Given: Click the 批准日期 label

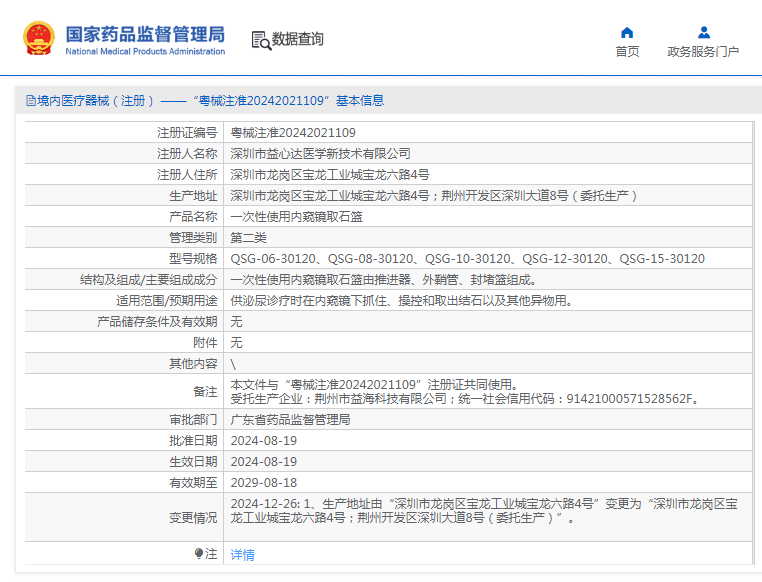Looking at the screenshot, I should click(193, 441).
